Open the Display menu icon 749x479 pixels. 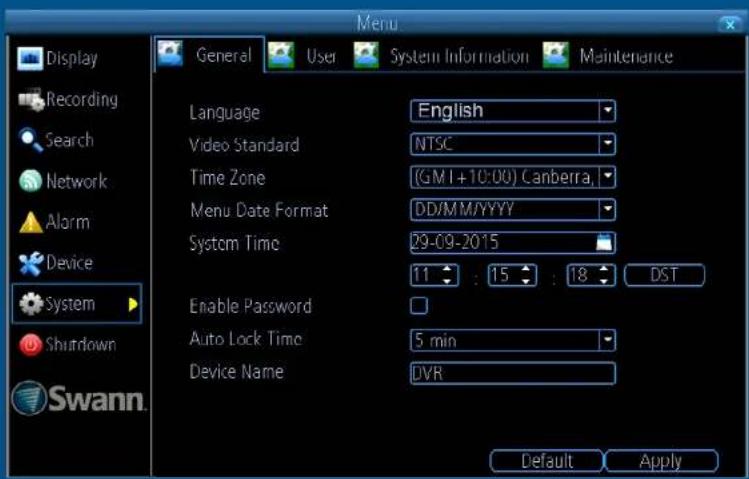click(30, 58)
